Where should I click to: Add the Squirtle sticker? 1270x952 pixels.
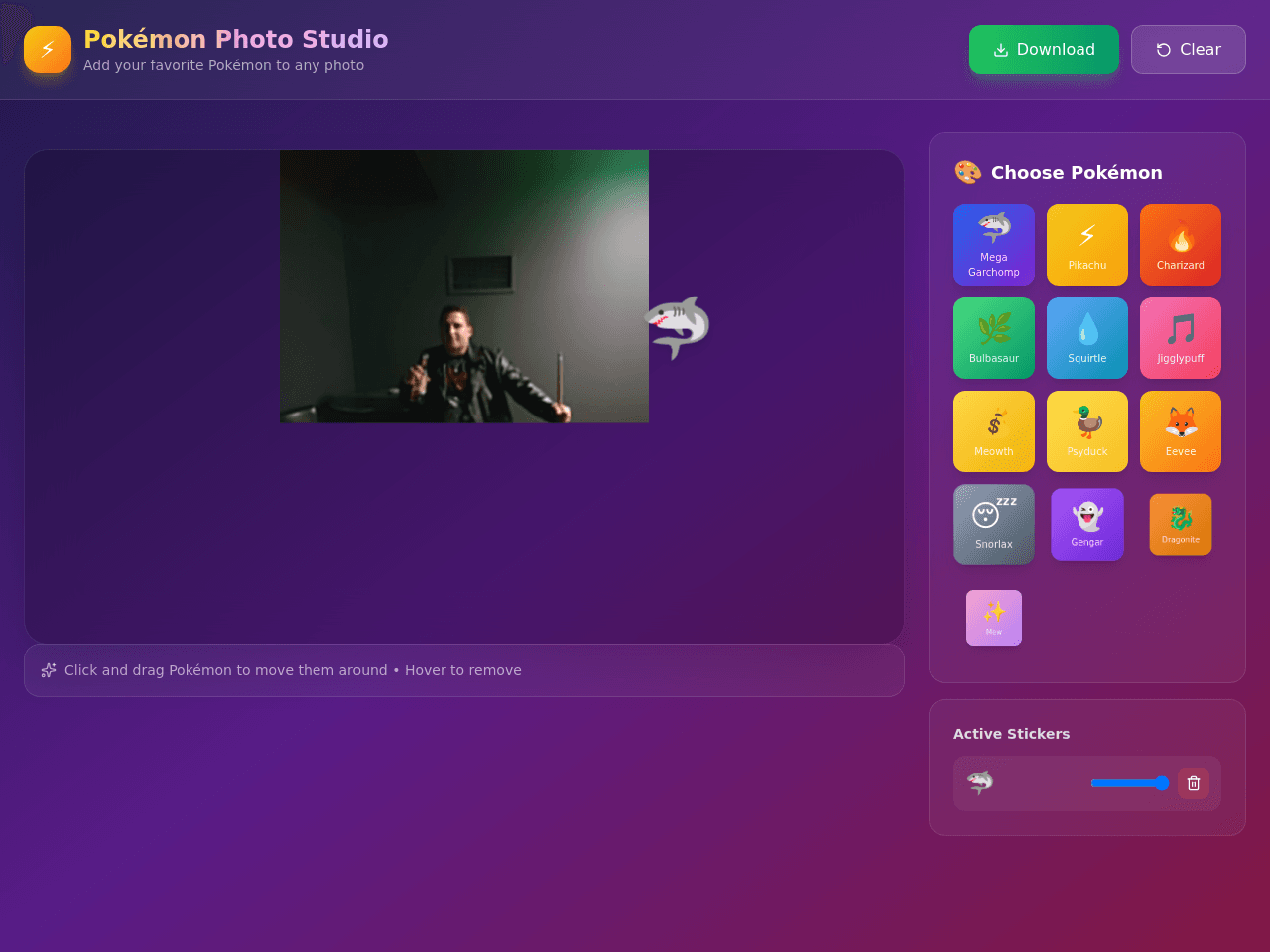point(1087,338)
